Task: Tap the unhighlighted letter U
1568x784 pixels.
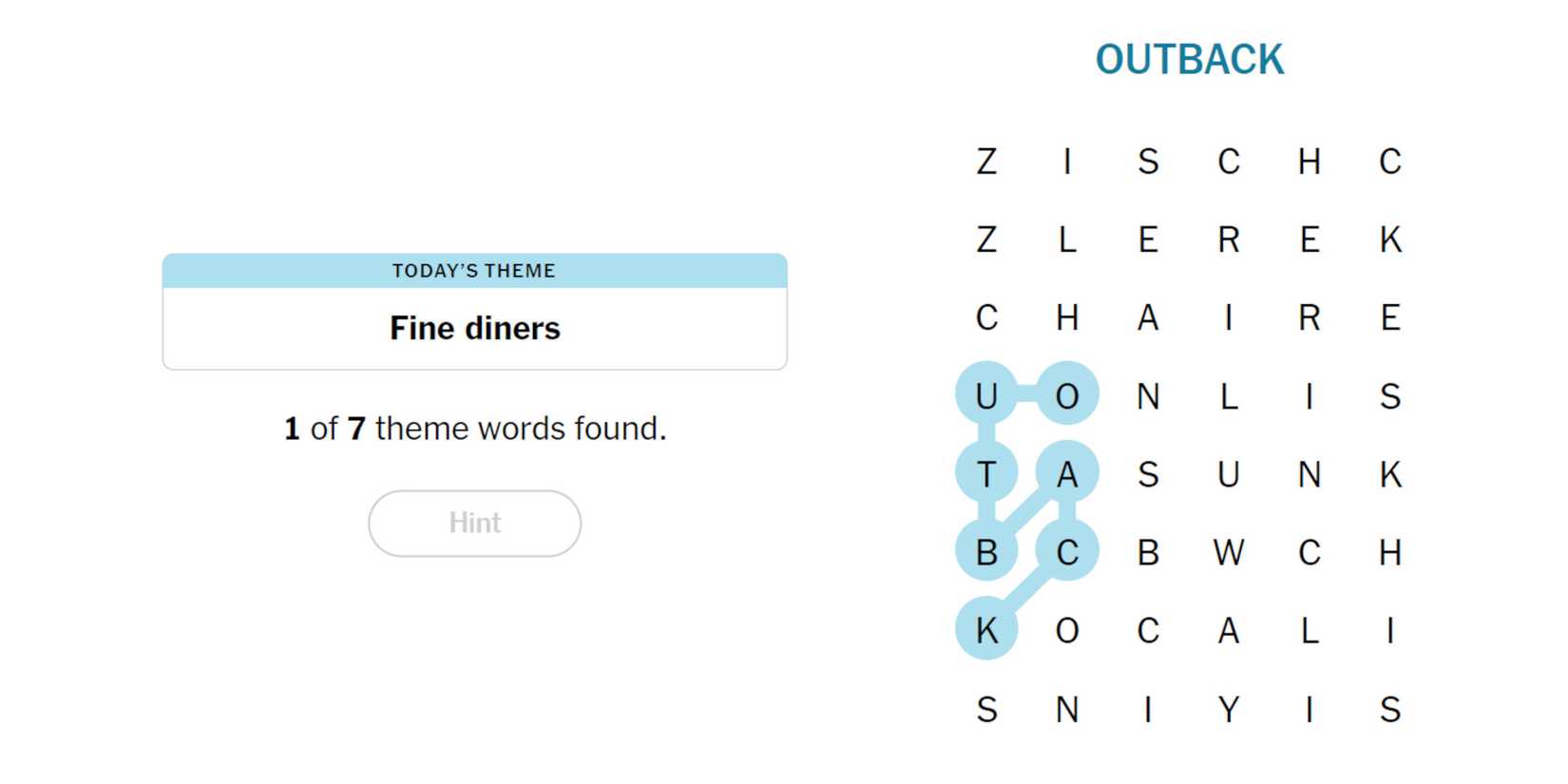Action: click(1228, 473)
